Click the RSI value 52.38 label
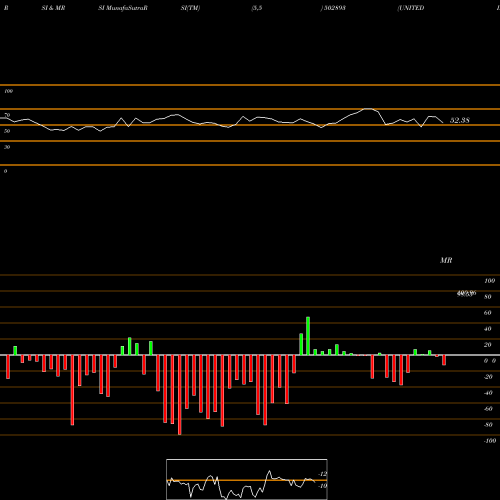The width and height of the screenshot is (500, 500). pyautogui.click(x=460, y=120)
